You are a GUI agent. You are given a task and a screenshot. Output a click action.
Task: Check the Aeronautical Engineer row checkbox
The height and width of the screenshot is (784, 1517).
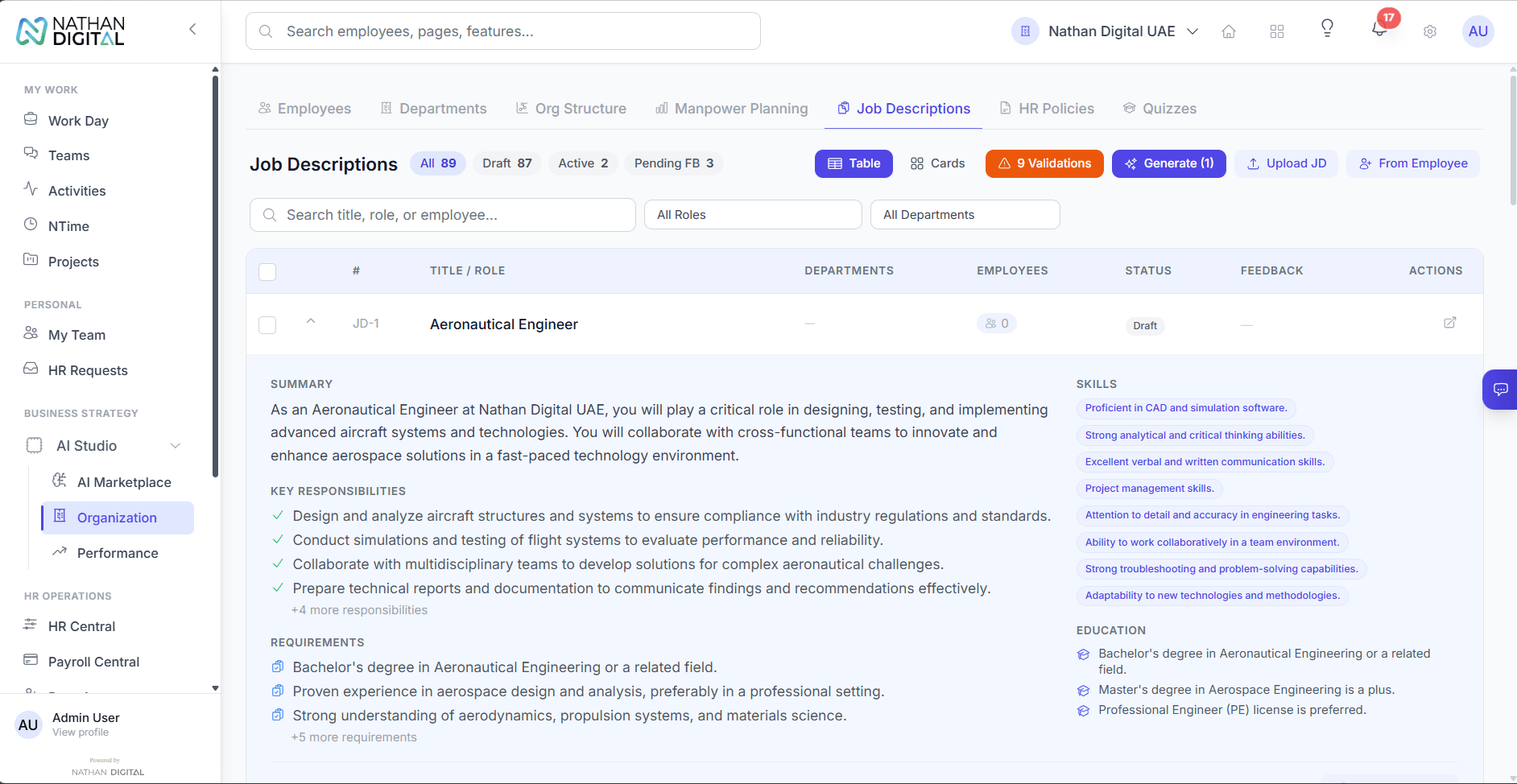[x=267, y=325]
